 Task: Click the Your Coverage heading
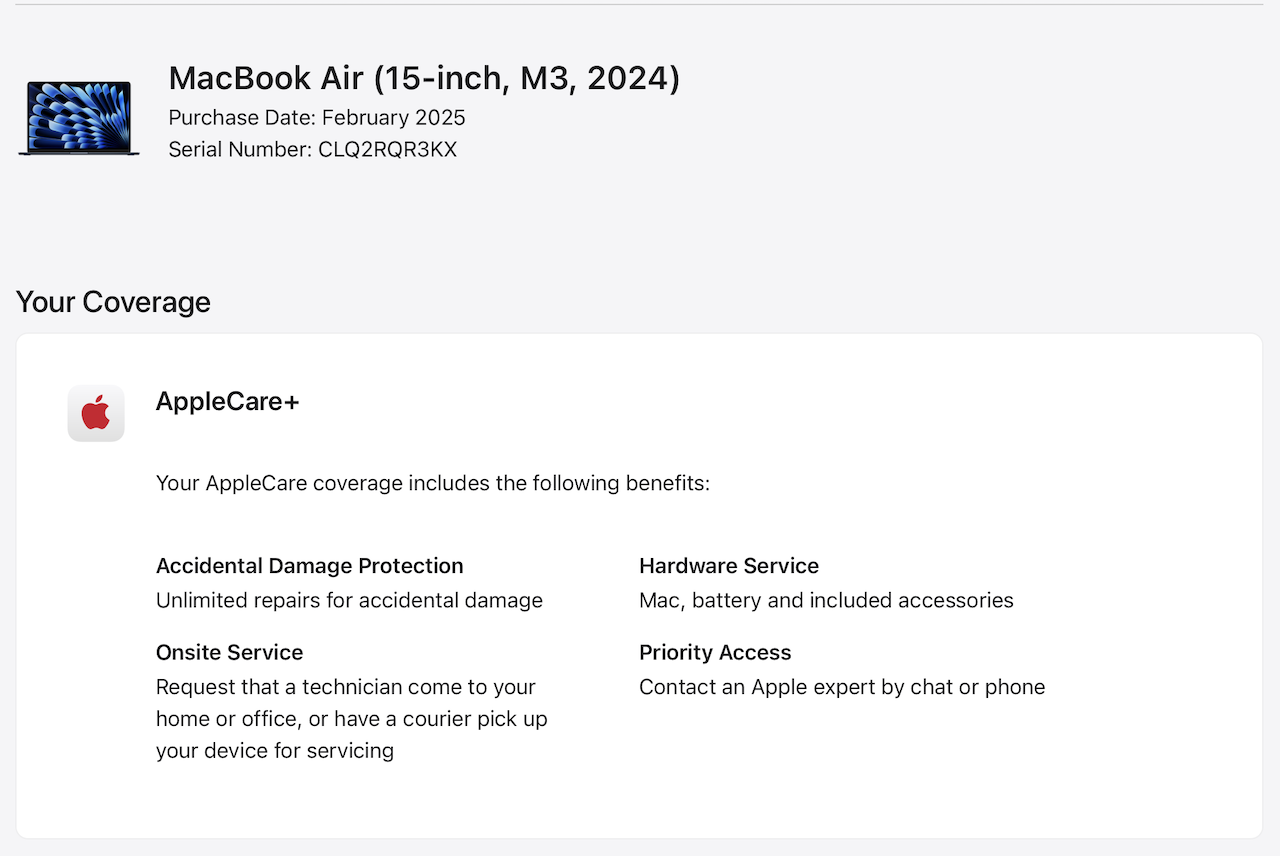point(113,302)
